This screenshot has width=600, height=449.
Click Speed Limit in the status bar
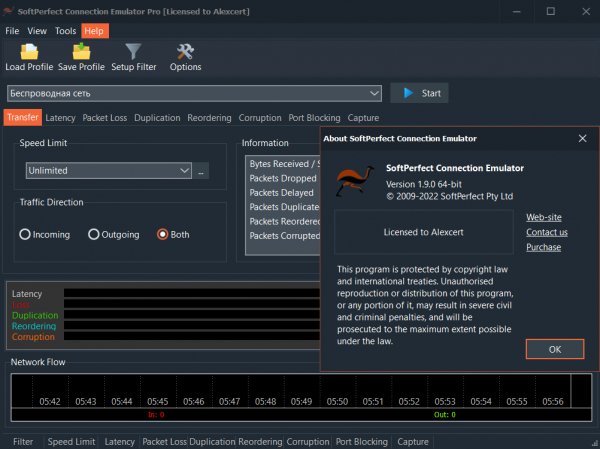pyautogui.click(x=71, y=441)
